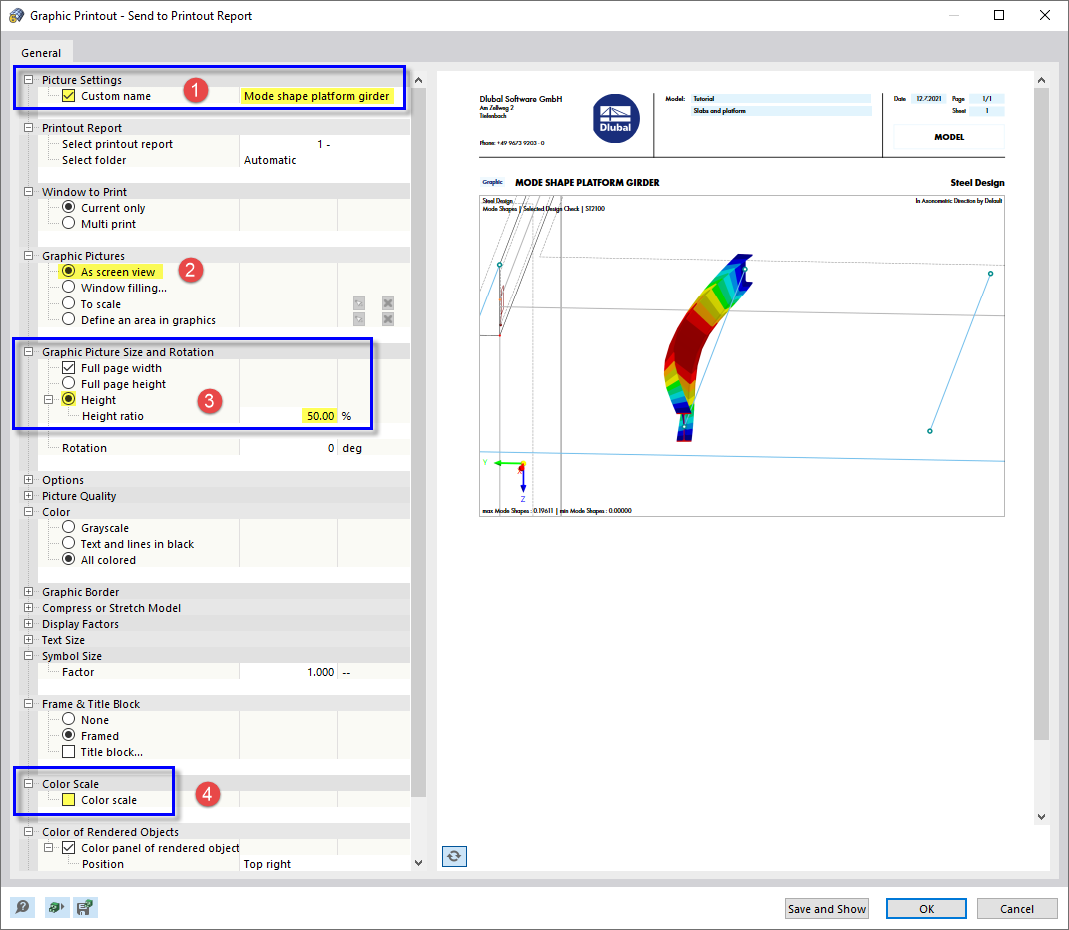Confirm the dialog with OK
The height and width of the screenshot is (930, 1069).
925,908
